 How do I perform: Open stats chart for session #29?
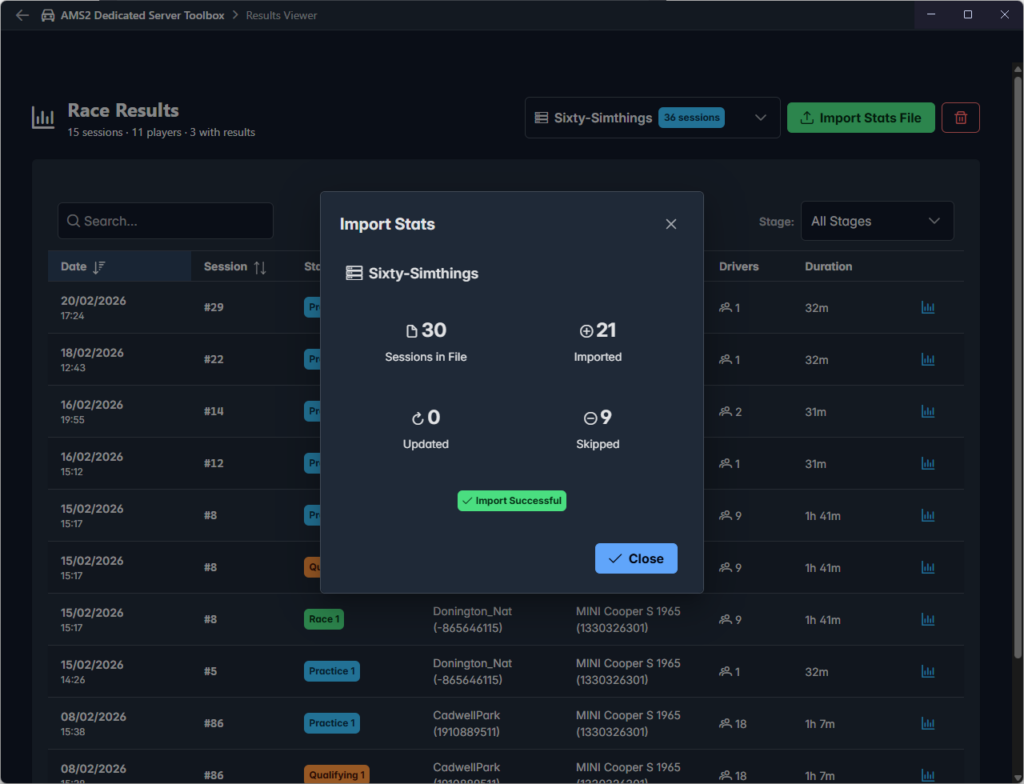pos(927,308)
